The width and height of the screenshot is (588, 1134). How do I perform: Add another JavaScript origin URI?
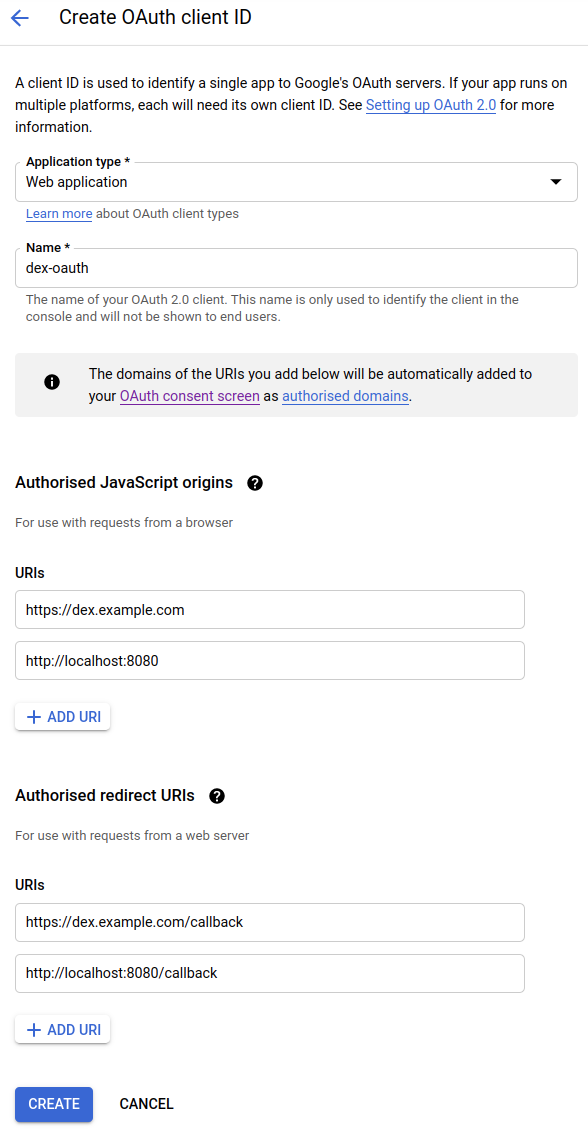[62, 716]
